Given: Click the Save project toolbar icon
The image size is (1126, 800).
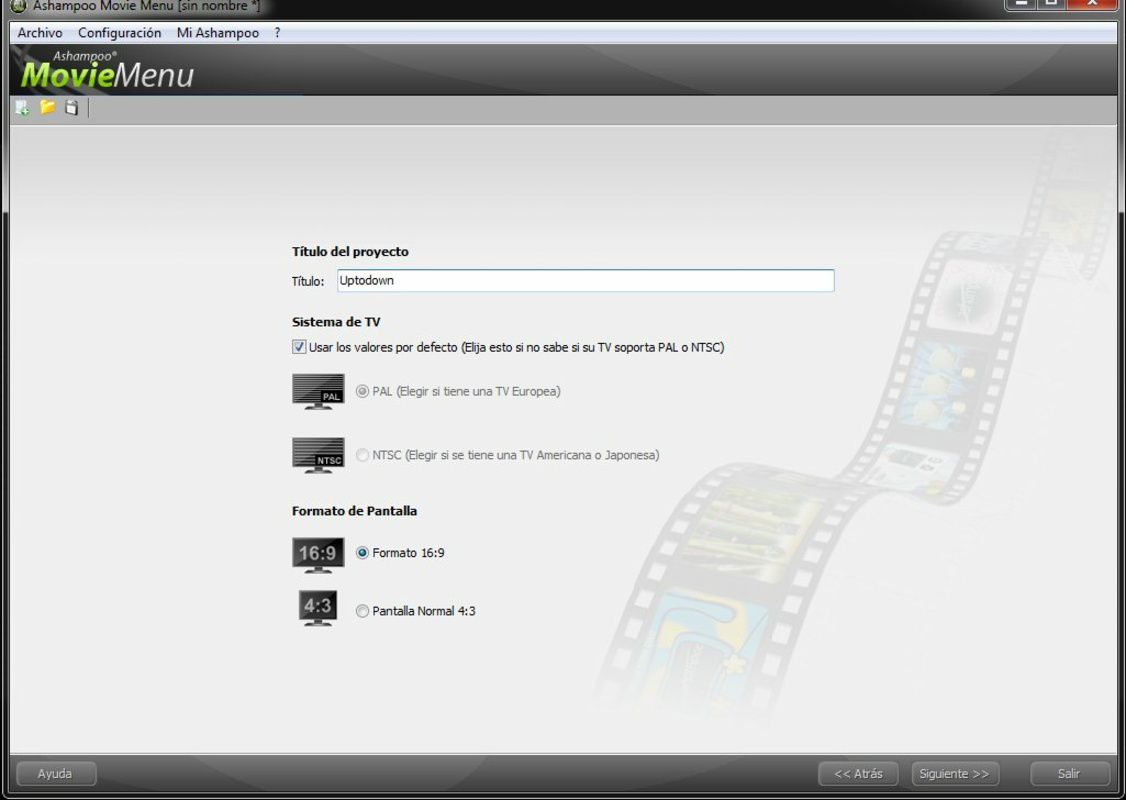Looking at the screenshot, I should pyautogui.click(x=71, y=108).
